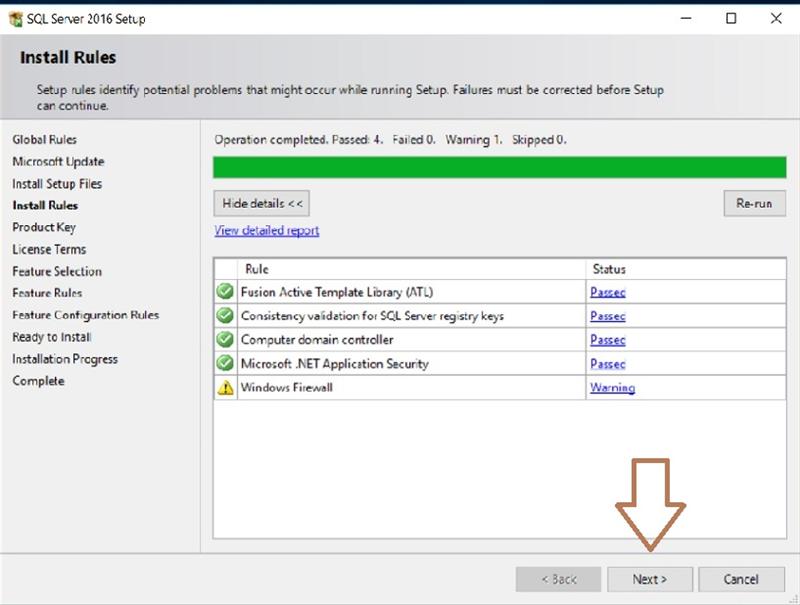Screen dimensions: 800x605
Task: Click yellow warning icon beside Windows Firewall
Action: (x=225, y=388)
